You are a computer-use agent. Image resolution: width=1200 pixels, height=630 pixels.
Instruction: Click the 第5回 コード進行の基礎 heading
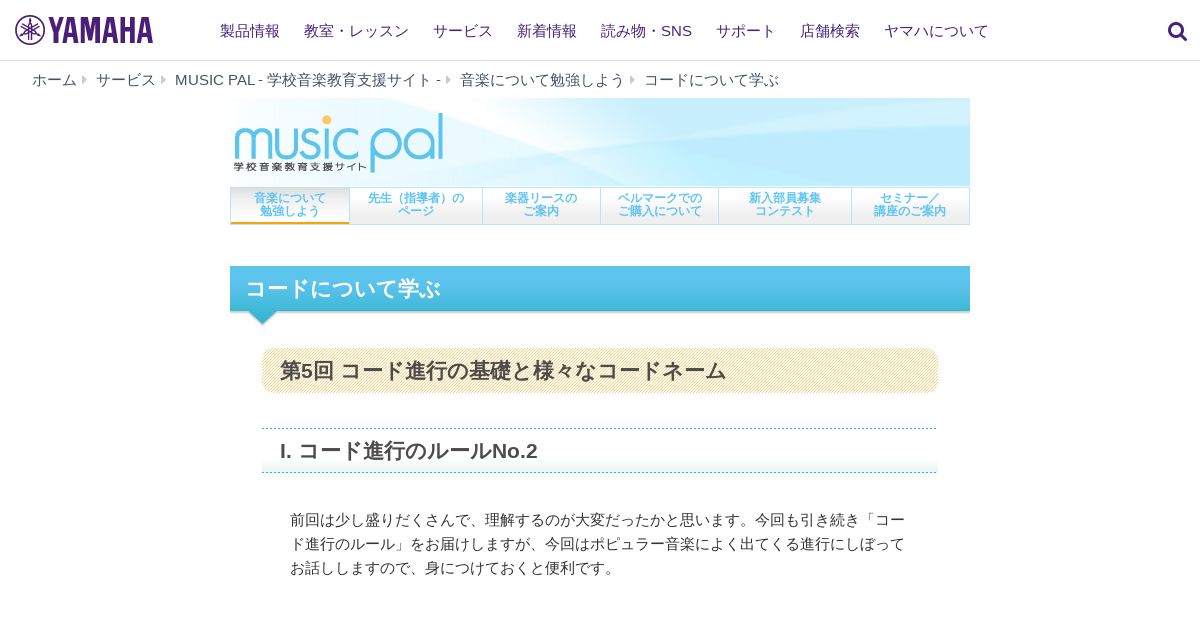coord(600,371)
